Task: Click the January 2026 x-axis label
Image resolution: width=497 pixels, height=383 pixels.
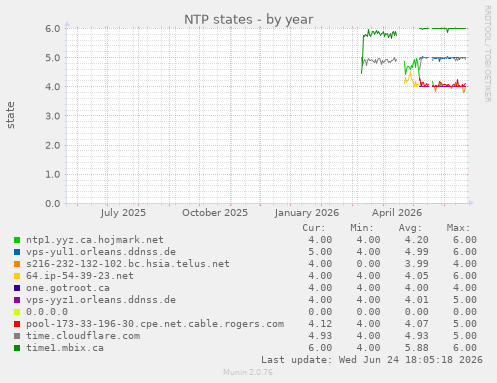Action: coord(307,213)
